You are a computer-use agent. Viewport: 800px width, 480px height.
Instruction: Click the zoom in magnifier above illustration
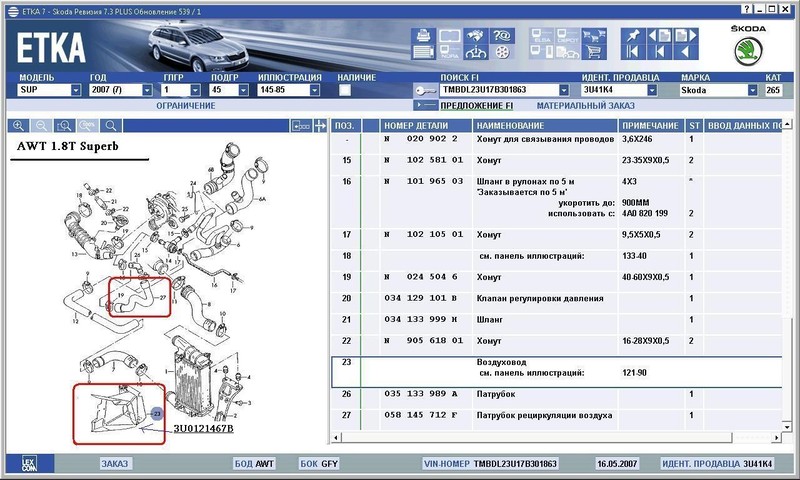click(x=18, y=126)
